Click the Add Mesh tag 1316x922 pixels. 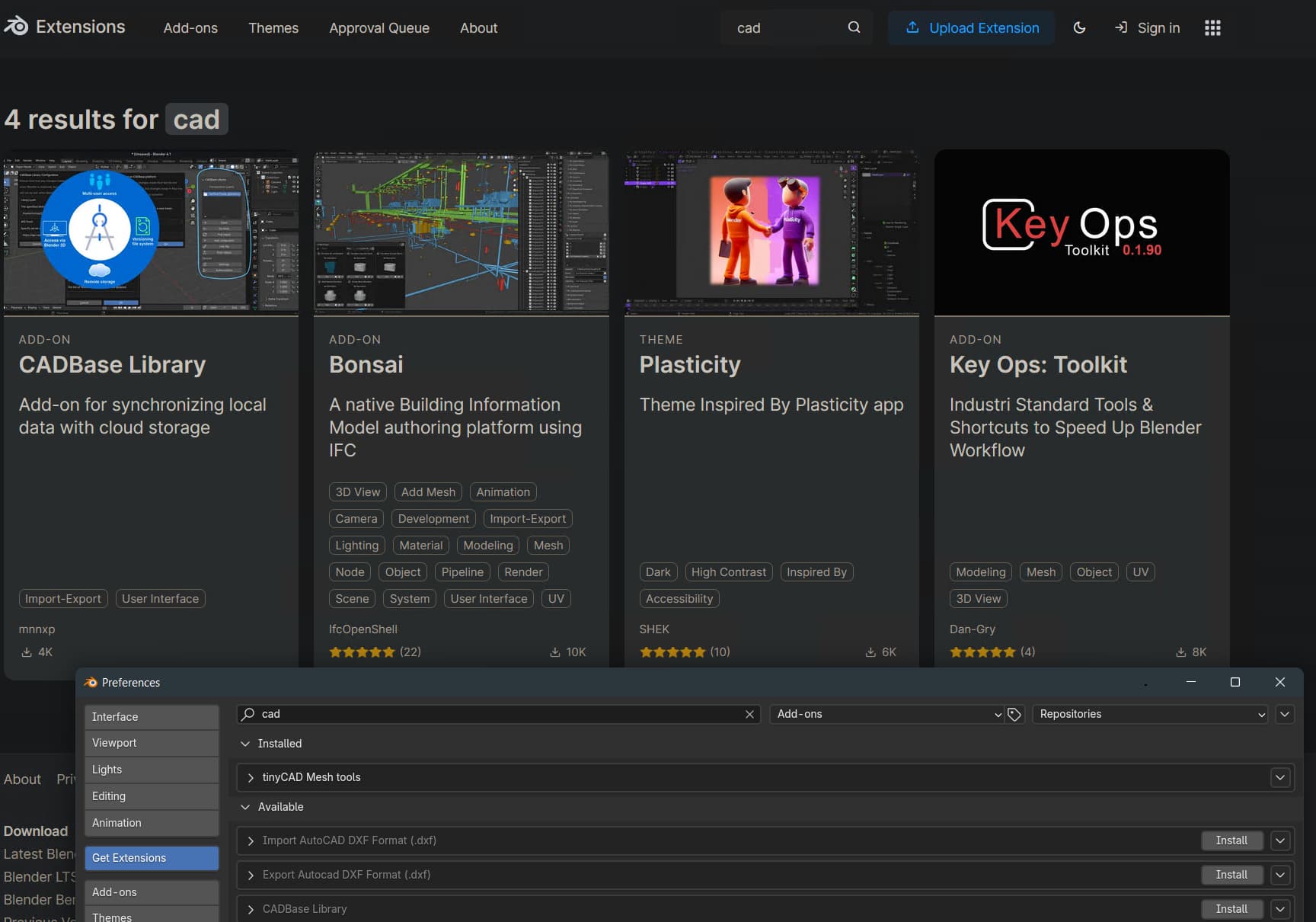click(428, 492)
